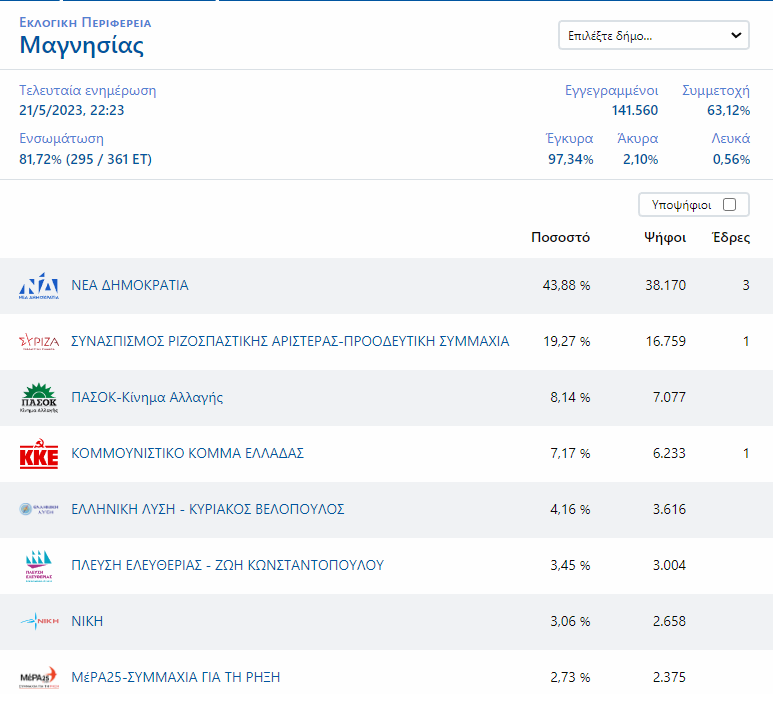Click the 2.375 votes value

click(669, 677)
